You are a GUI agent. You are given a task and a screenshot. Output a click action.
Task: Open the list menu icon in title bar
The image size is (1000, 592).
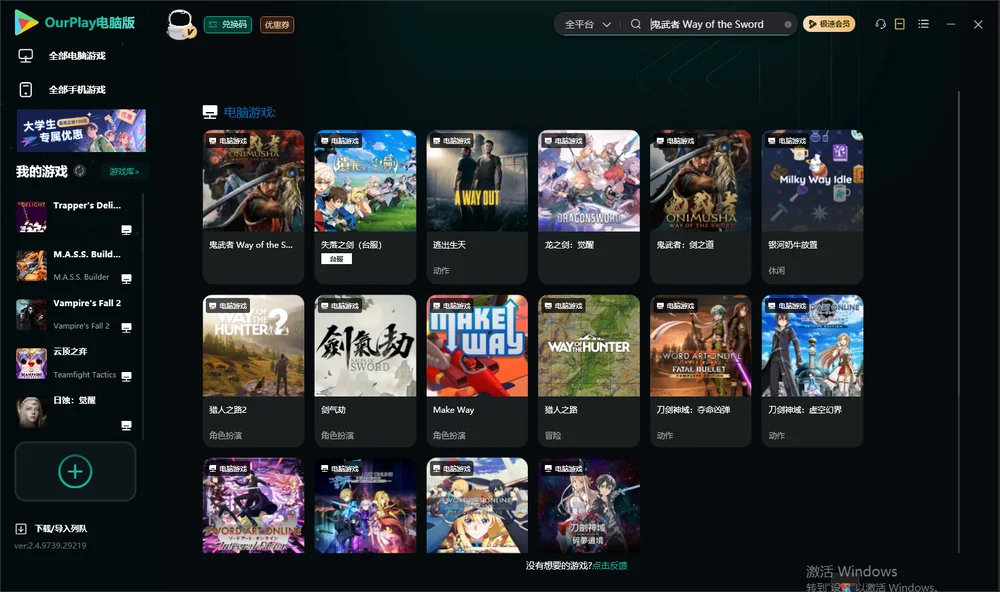pyautogui.click(x=923, y=24)
